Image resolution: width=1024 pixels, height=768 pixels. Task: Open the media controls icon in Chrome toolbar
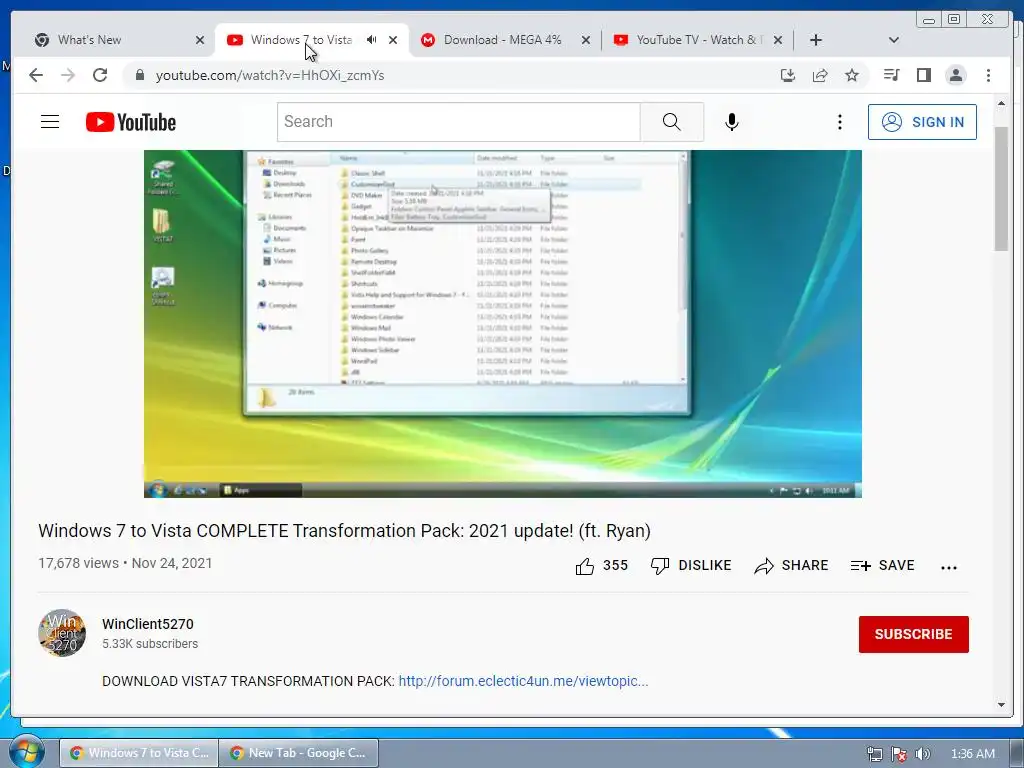click(x=891, y=75)
